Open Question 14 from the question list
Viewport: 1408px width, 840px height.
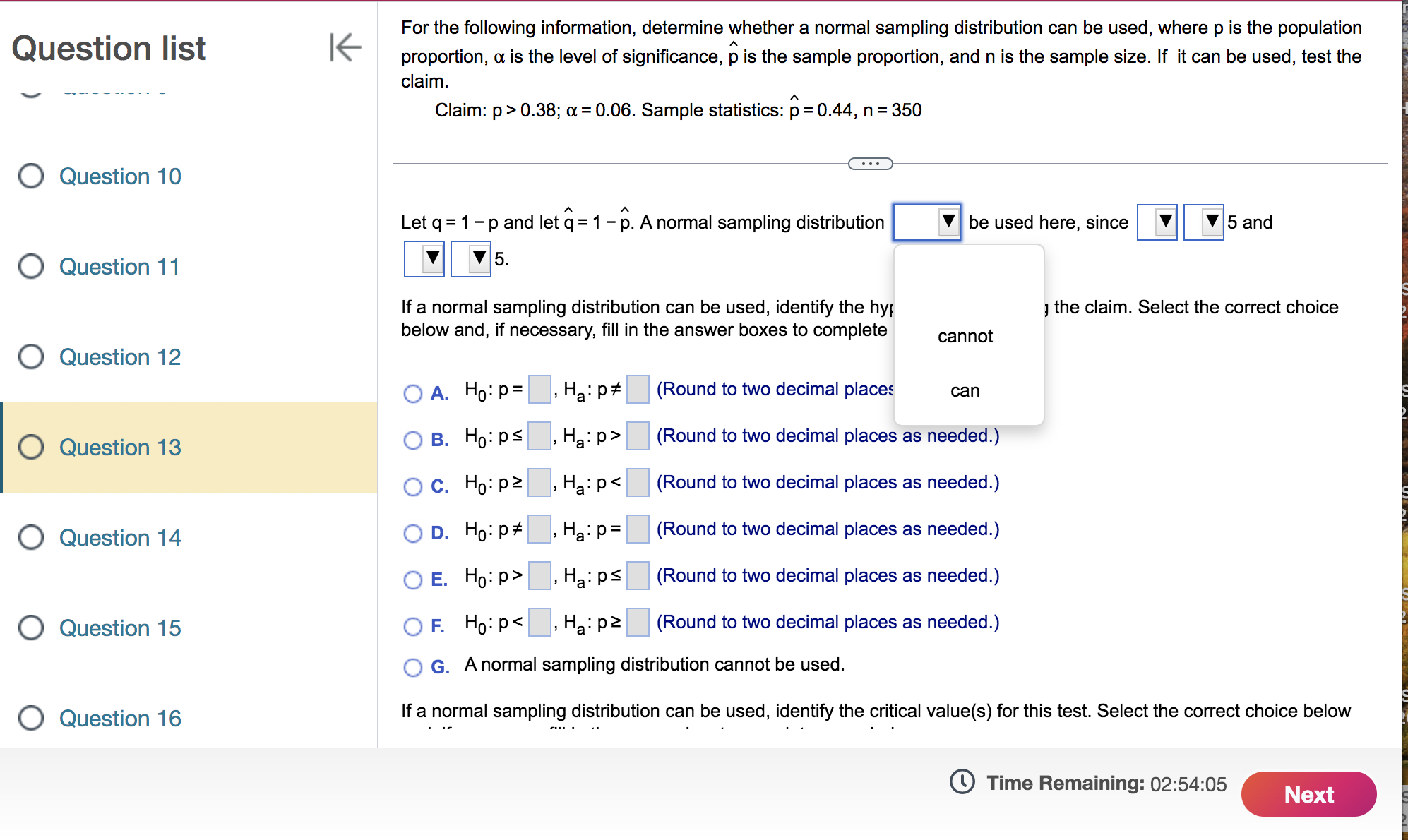pos(120,537)
